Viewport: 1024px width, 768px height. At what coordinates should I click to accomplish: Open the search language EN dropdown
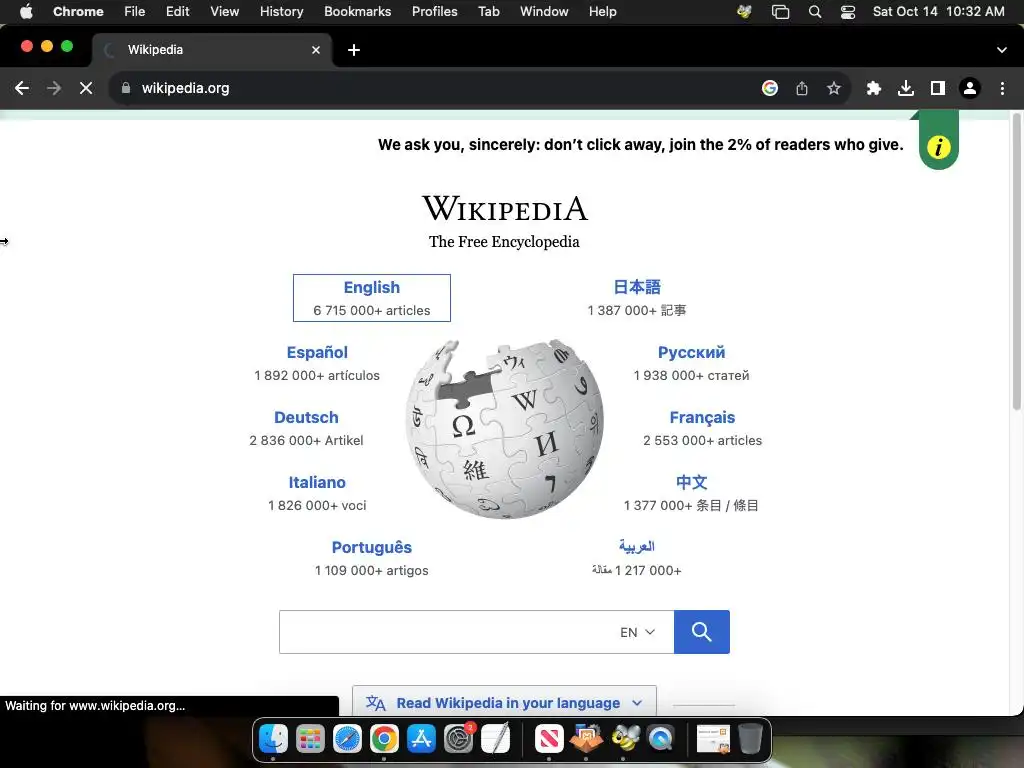637,632
